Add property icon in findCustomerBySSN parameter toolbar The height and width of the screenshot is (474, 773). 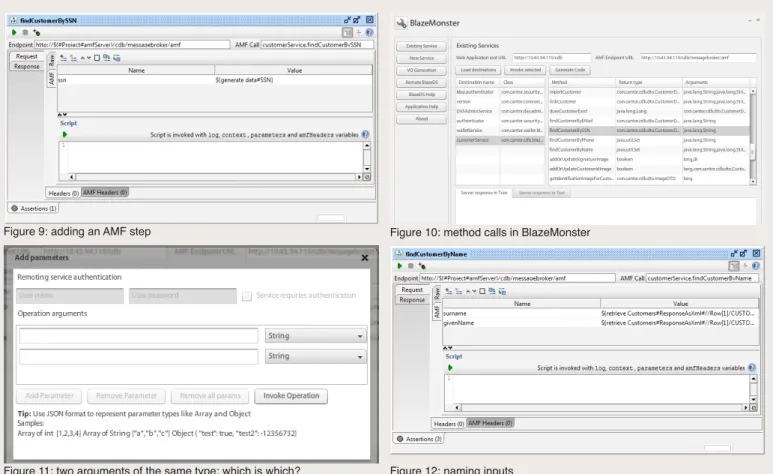pyautogui.click(x=63, y=58)
